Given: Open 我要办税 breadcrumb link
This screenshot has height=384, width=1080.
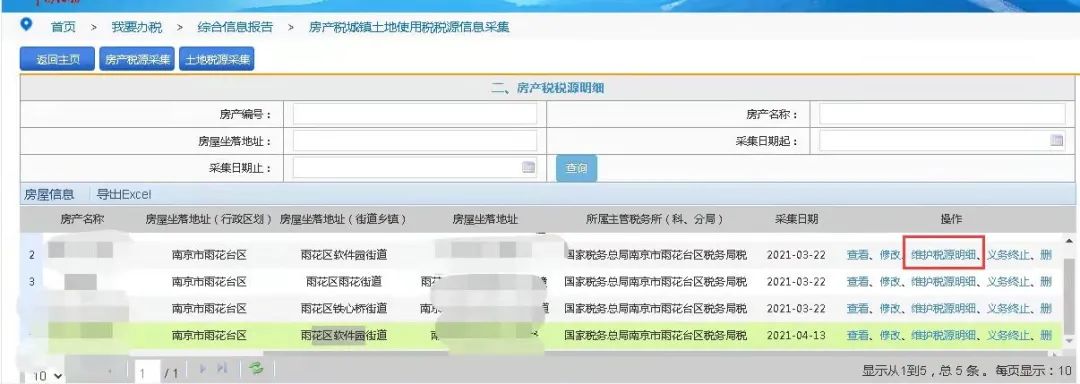Looking at the screenshot, I should point(136,28).
